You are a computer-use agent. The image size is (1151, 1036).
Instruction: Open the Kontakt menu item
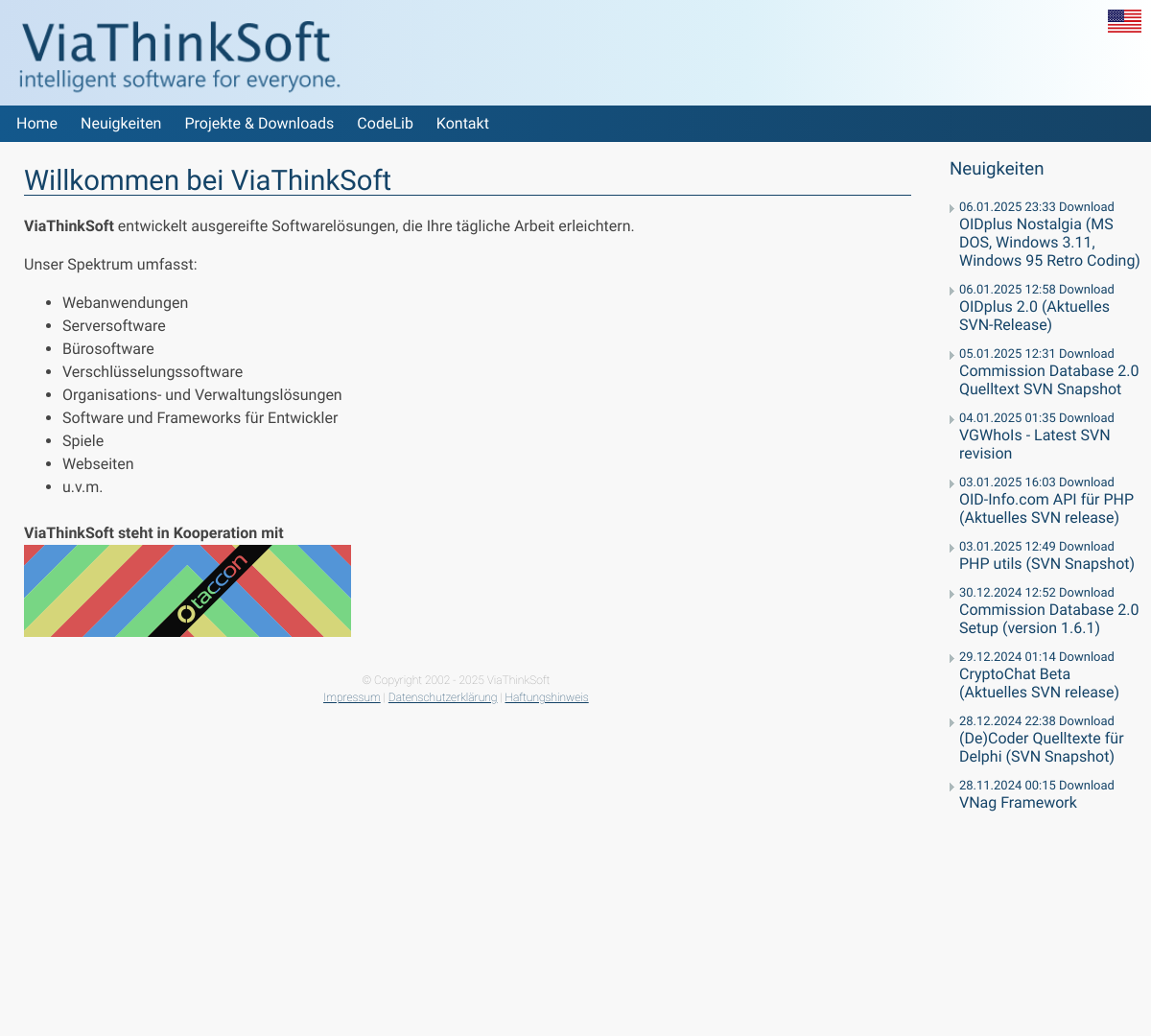coord(462,124)
